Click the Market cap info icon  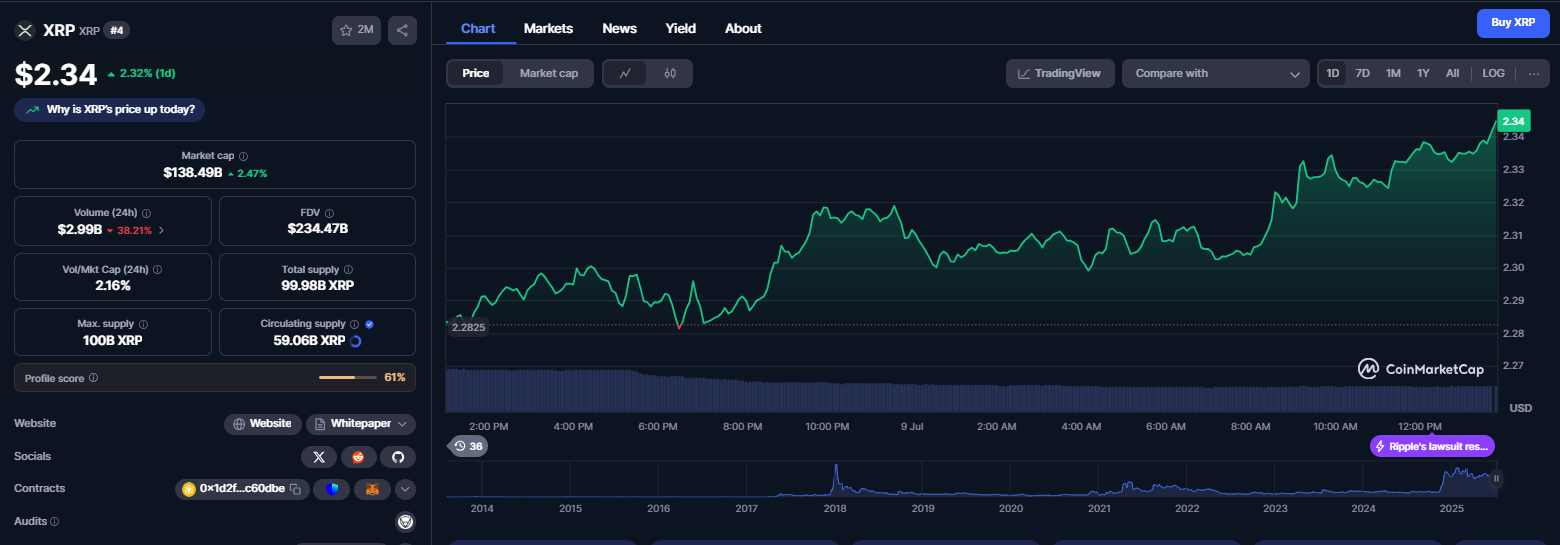(244, 157)
